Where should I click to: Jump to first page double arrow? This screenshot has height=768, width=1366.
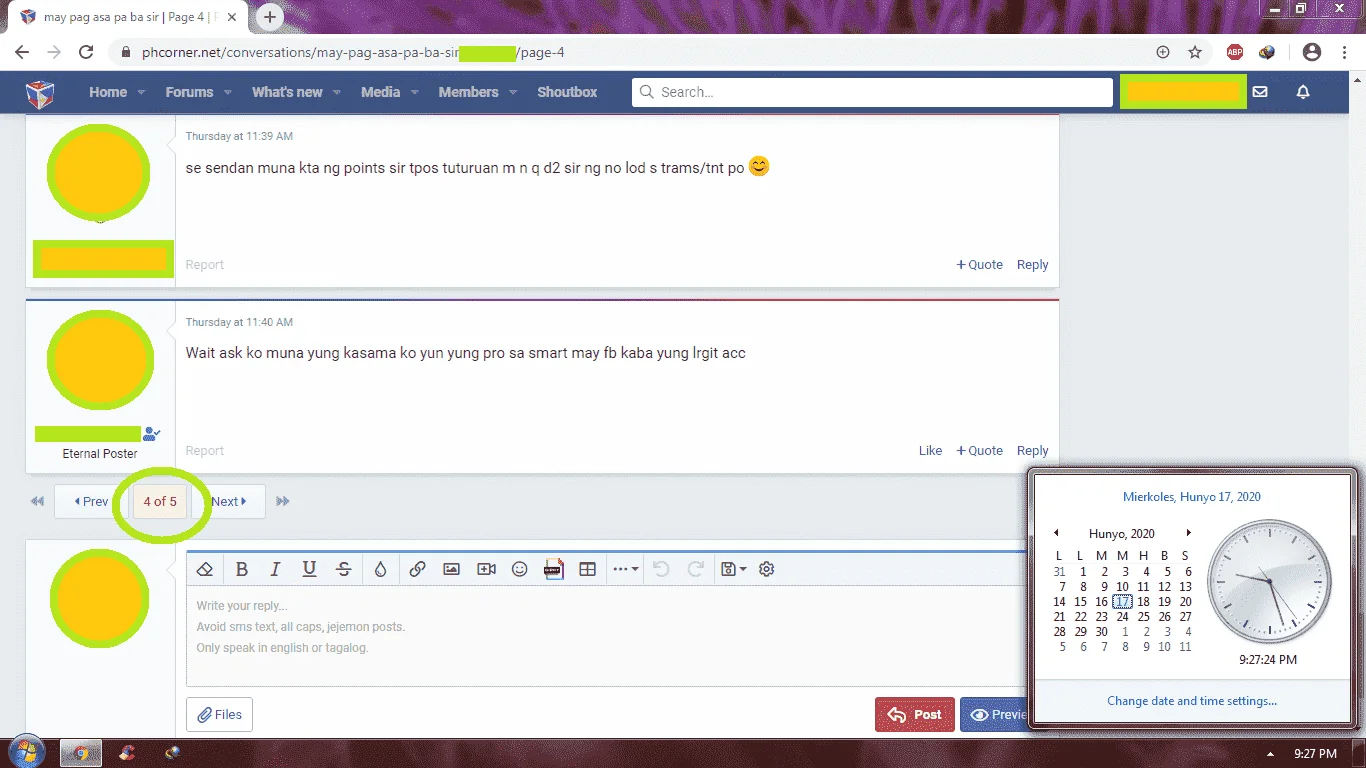click(x=37, y=502)
